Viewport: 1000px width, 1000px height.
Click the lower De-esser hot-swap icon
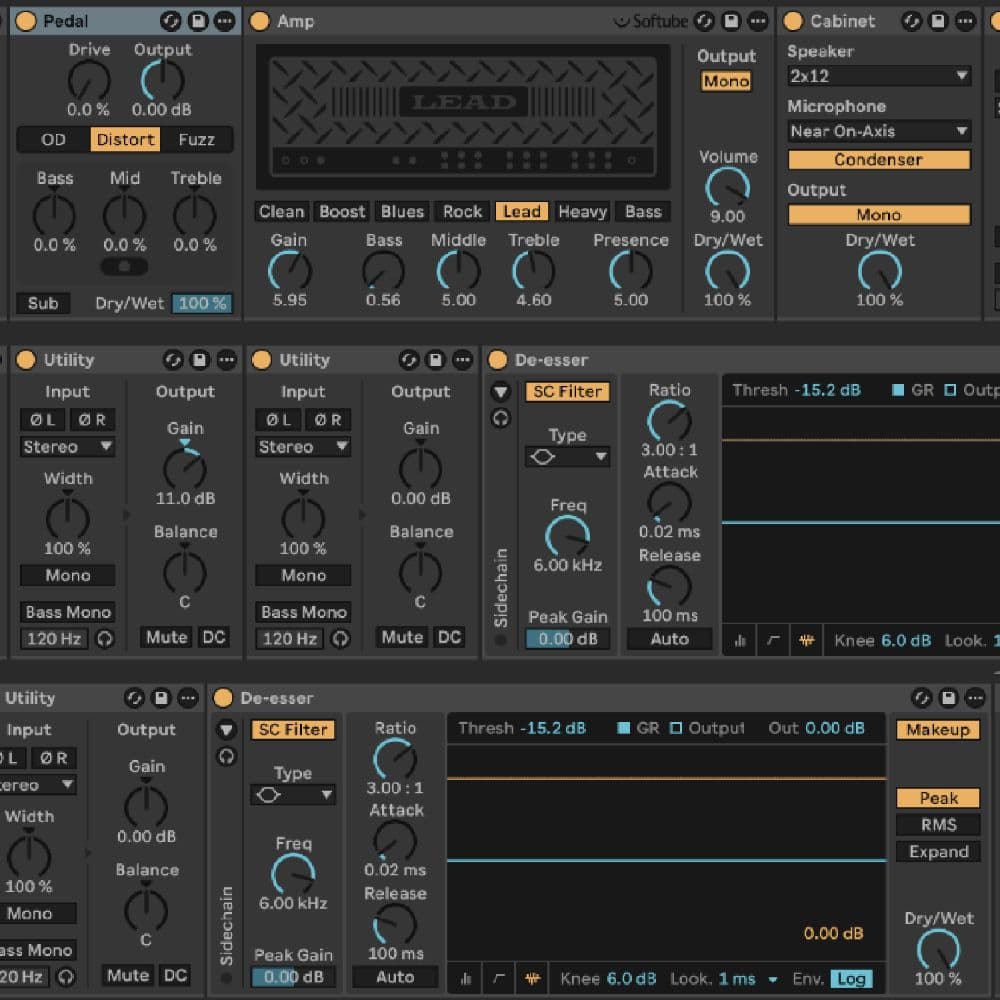point(922,698)
